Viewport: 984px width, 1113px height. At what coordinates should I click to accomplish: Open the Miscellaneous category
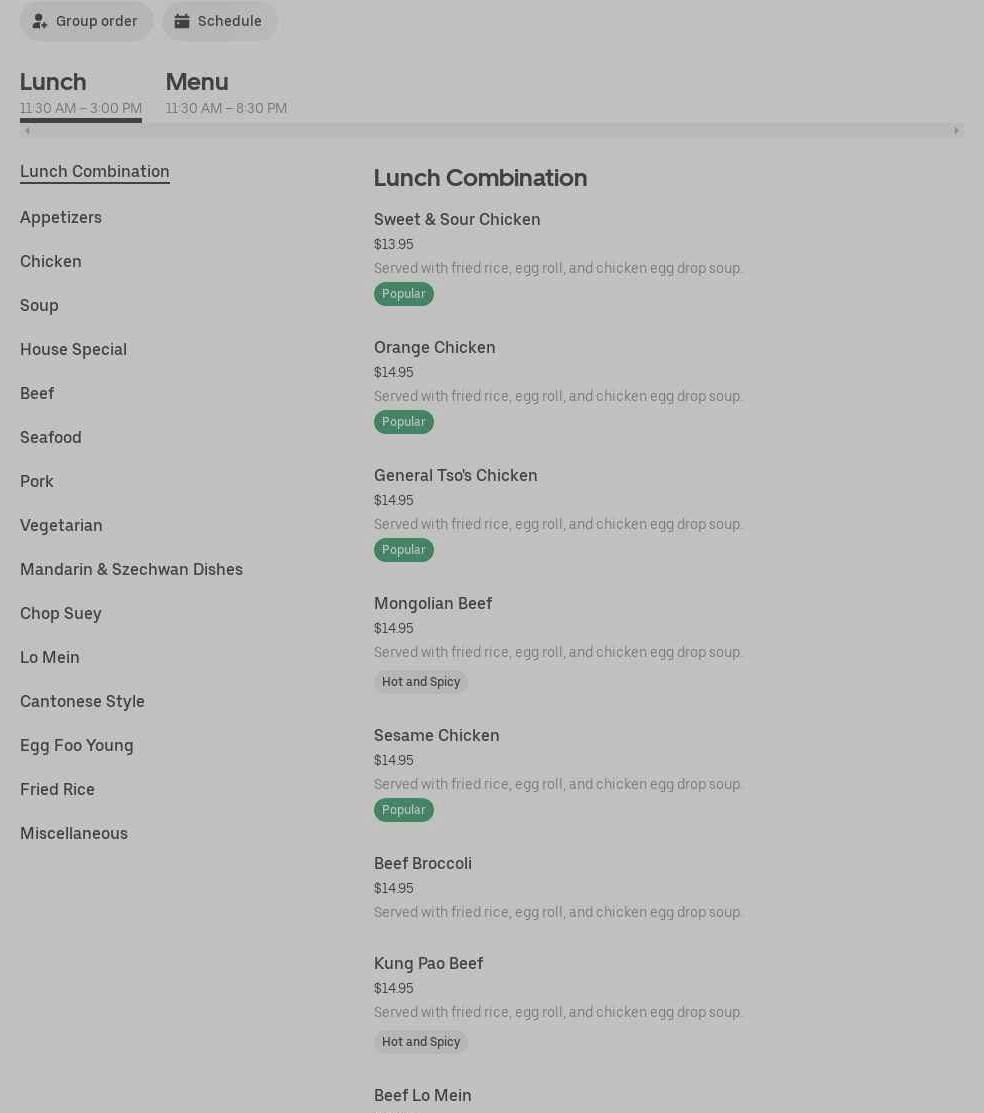click(74, 833)
